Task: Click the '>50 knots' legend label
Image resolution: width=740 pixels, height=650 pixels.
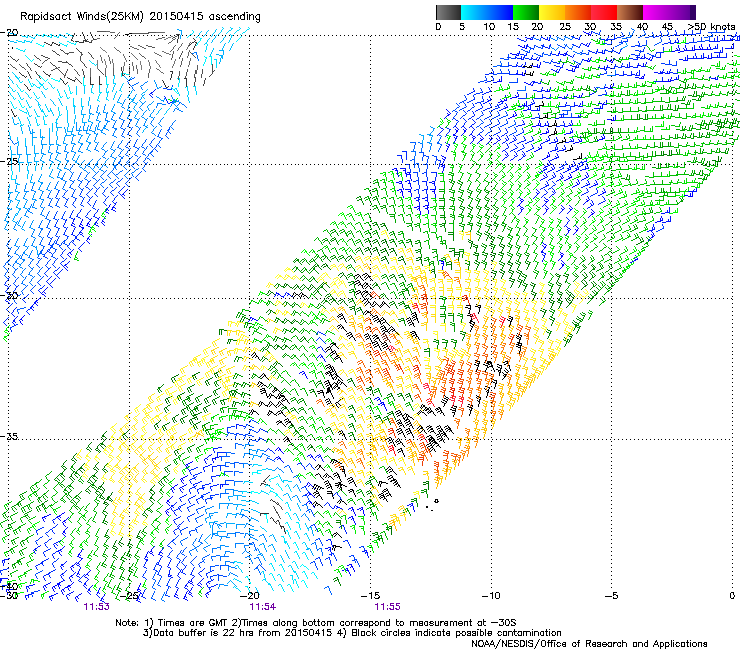Action: coord(711,27)
